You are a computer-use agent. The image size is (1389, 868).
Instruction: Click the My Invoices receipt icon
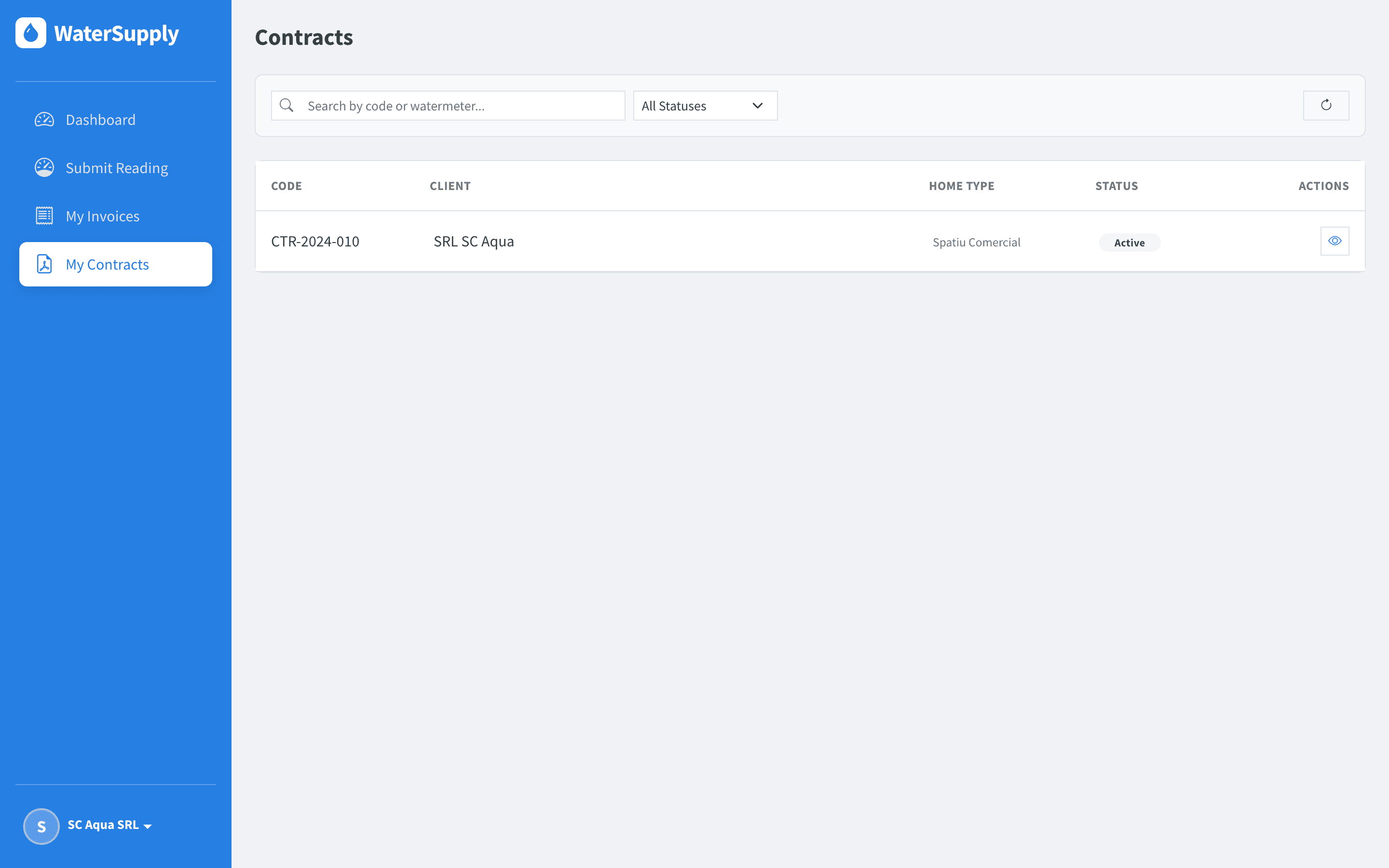tap(44, 216)
